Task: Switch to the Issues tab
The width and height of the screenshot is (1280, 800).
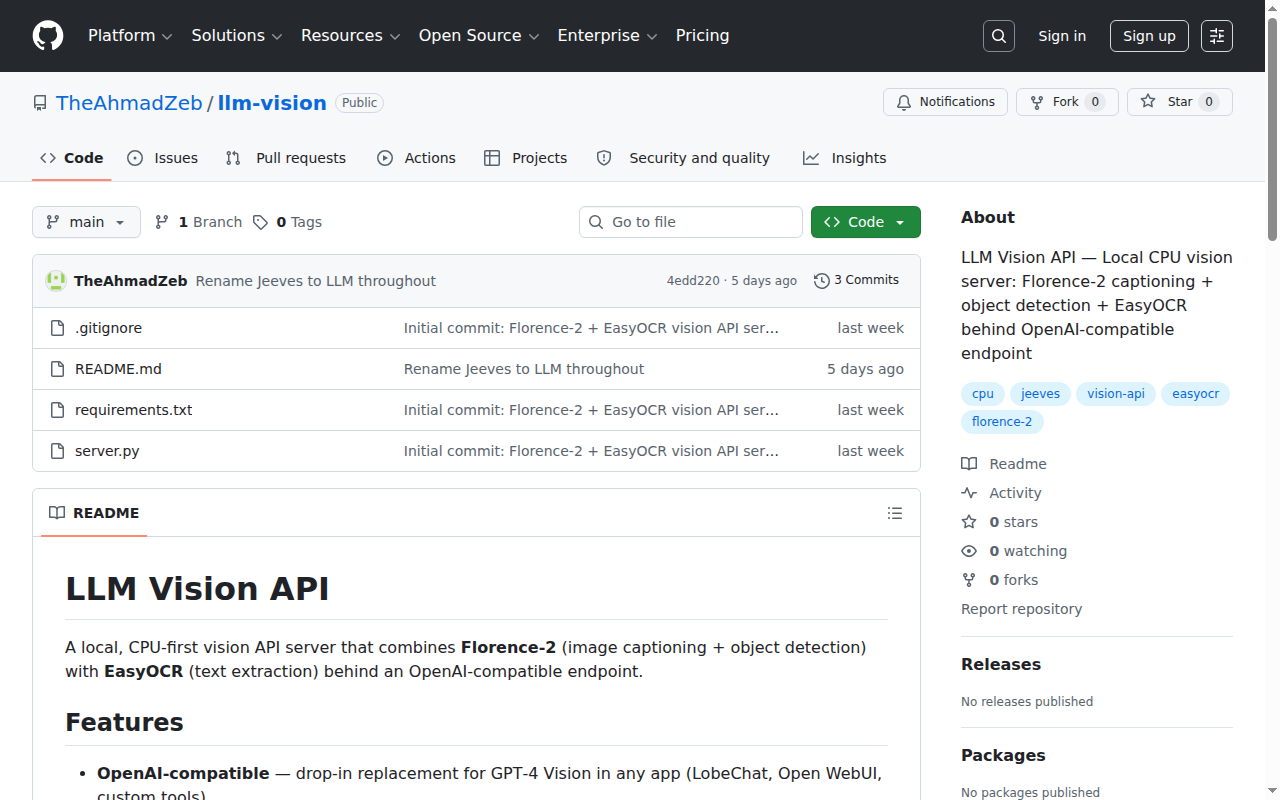Action: tap(163, 158)
